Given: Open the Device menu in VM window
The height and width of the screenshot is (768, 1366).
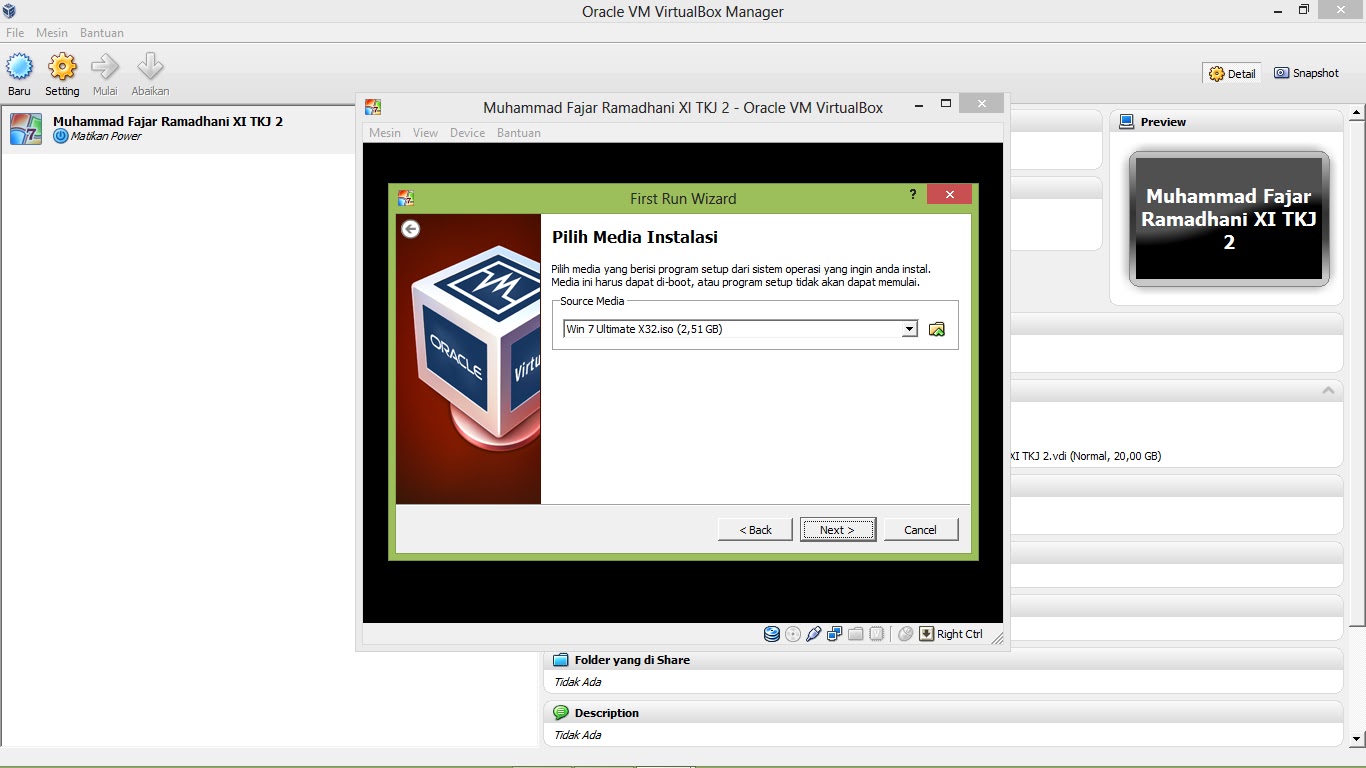Looking at the screenshot, I should pos(467,133).
